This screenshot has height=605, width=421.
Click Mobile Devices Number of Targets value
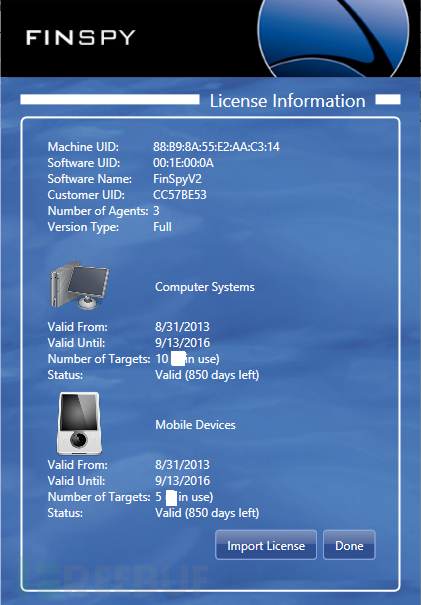click(x=184, y=497)
